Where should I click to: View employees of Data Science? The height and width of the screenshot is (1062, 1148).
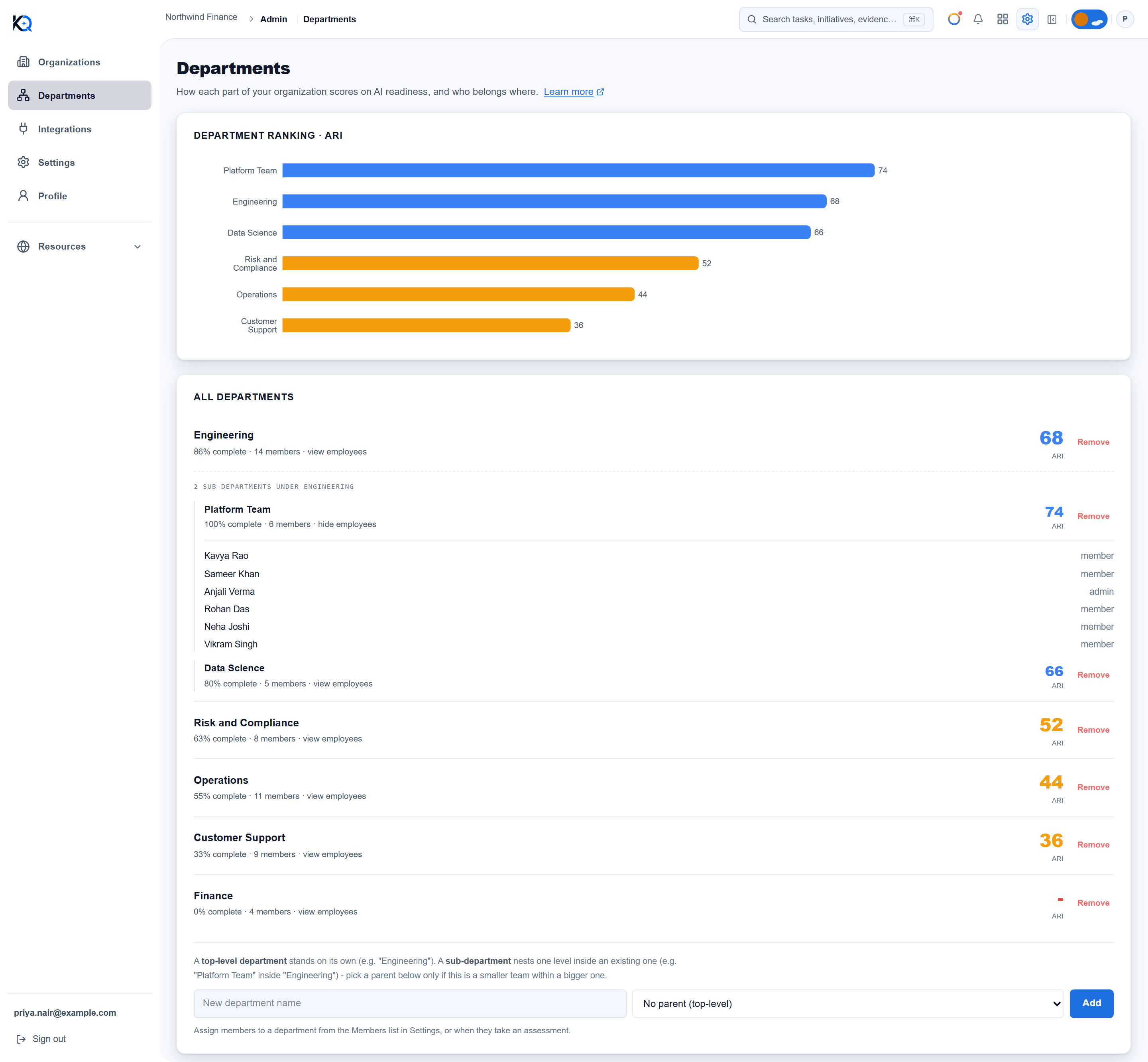343,683
